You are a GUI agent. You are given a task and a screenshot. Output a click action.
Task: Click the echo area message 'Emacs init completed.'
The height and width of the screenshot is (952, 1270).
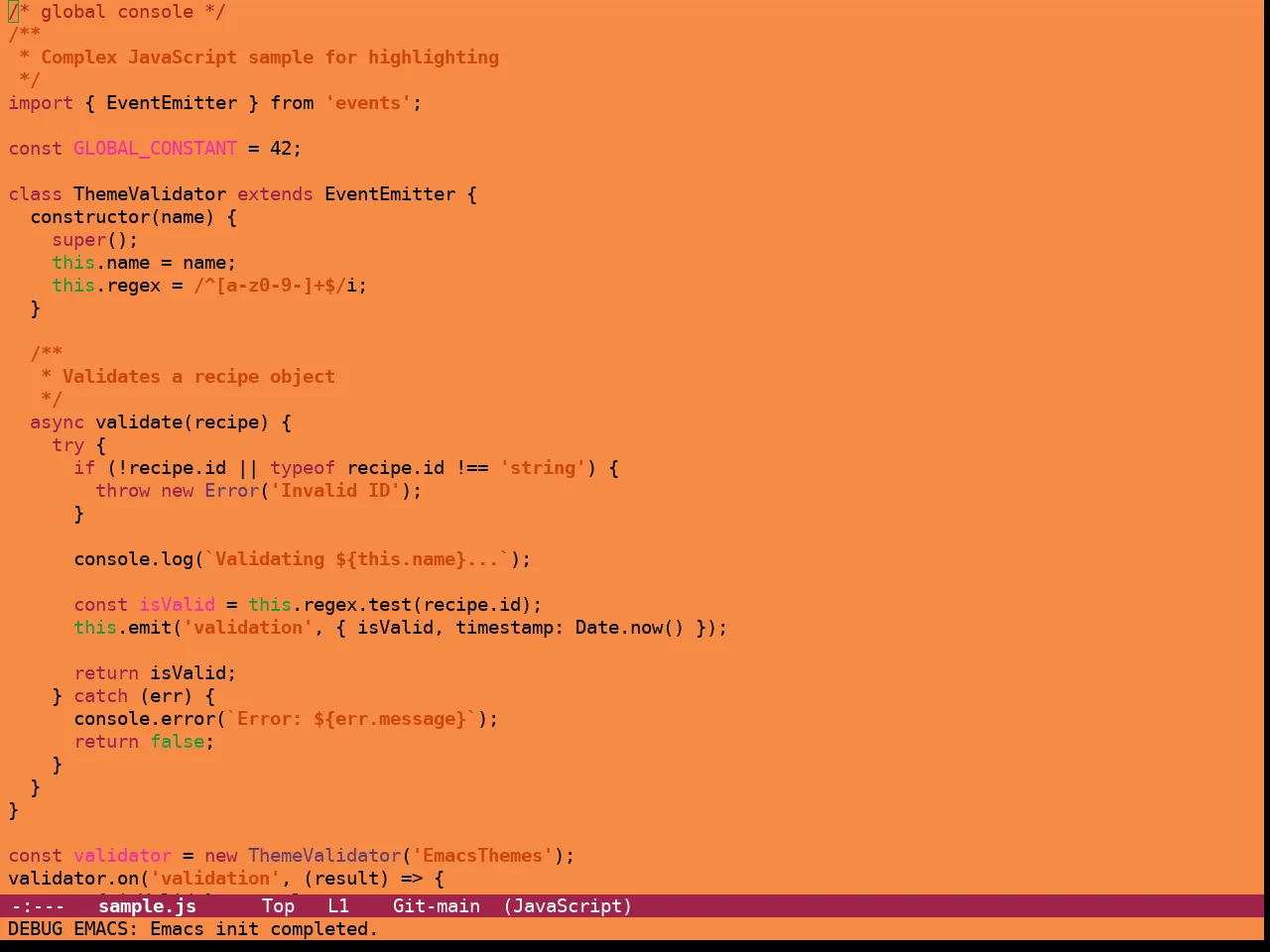click(264, 929)
